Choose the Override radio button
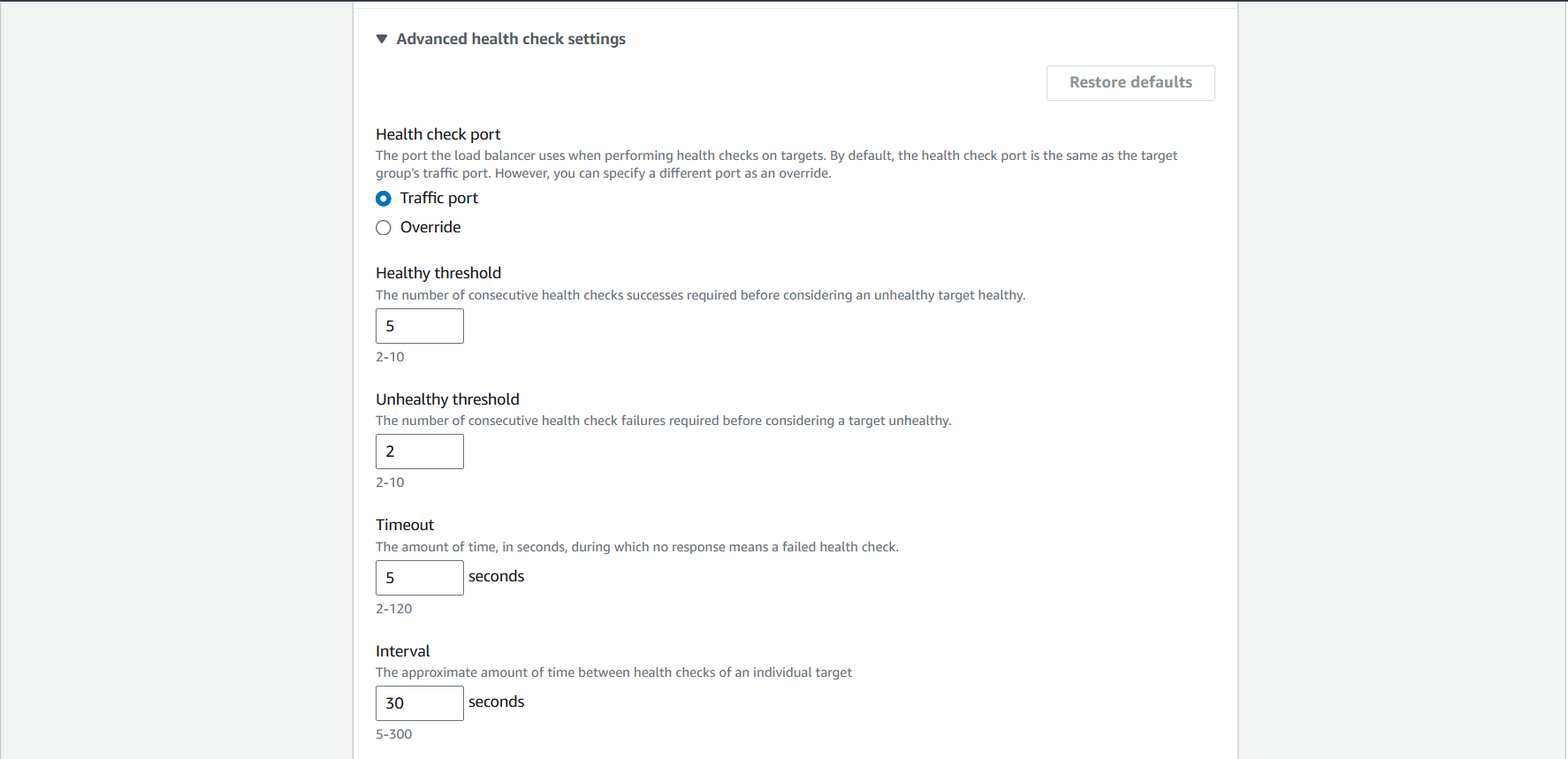 384,228
